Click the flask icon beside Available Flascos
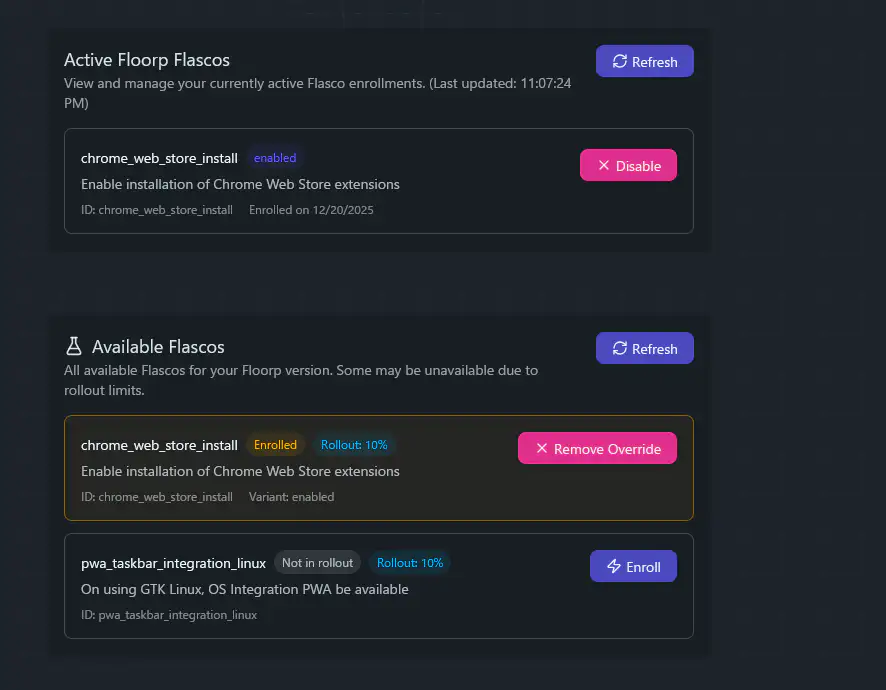The image size is (886, 690). tap(74, 347)
